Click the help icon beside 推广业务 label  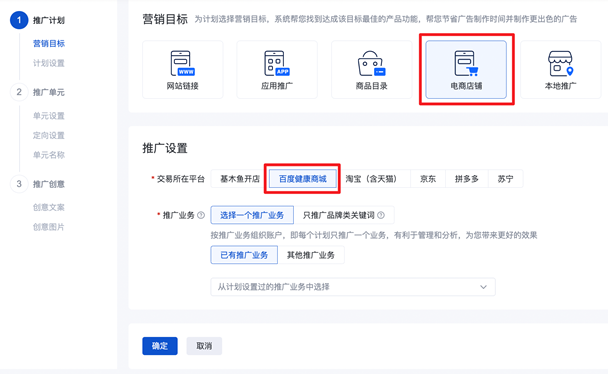point(201,215)
